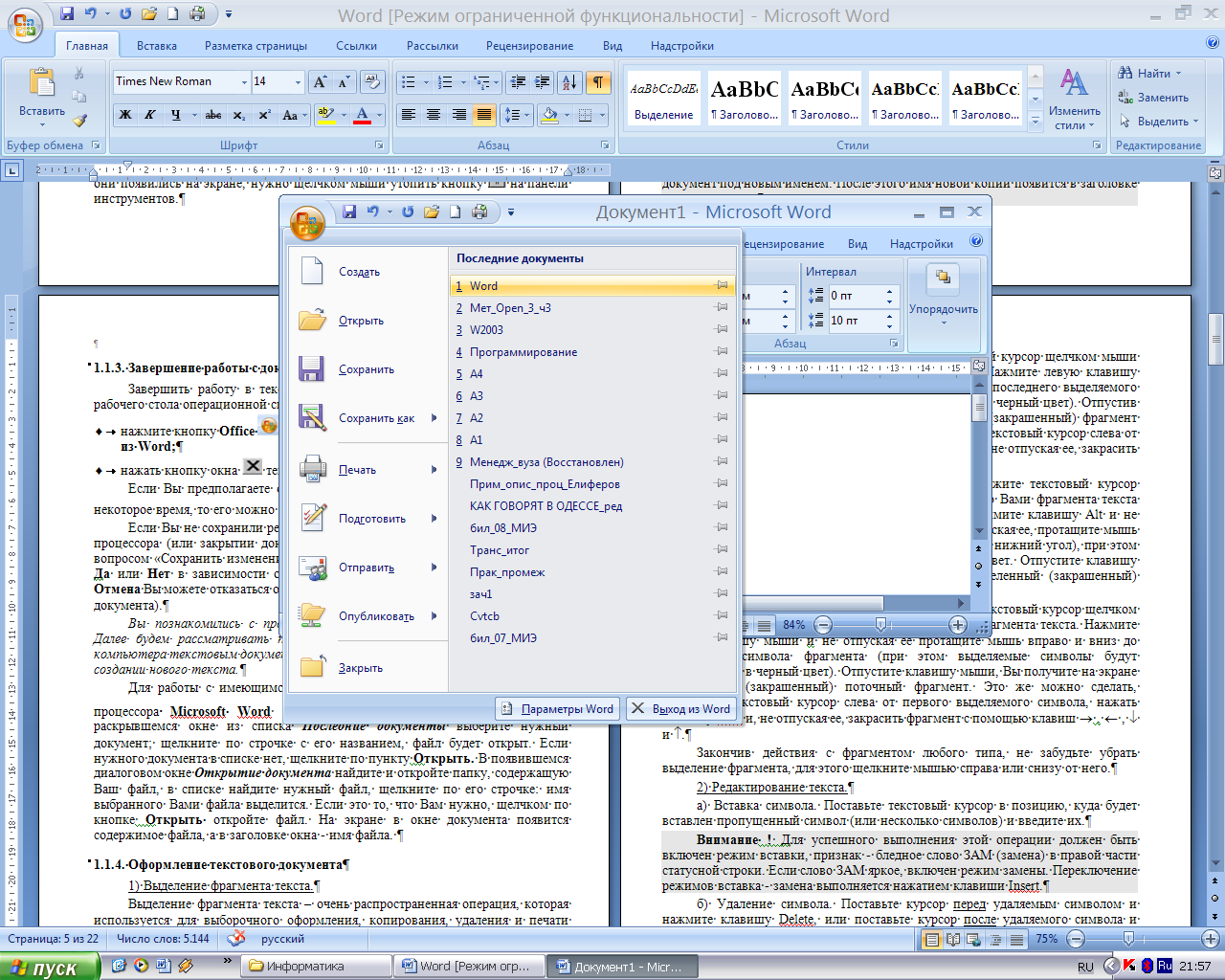Click the red font color button
The width and height of the screenshot is (1225, 980).
(362, 115)
